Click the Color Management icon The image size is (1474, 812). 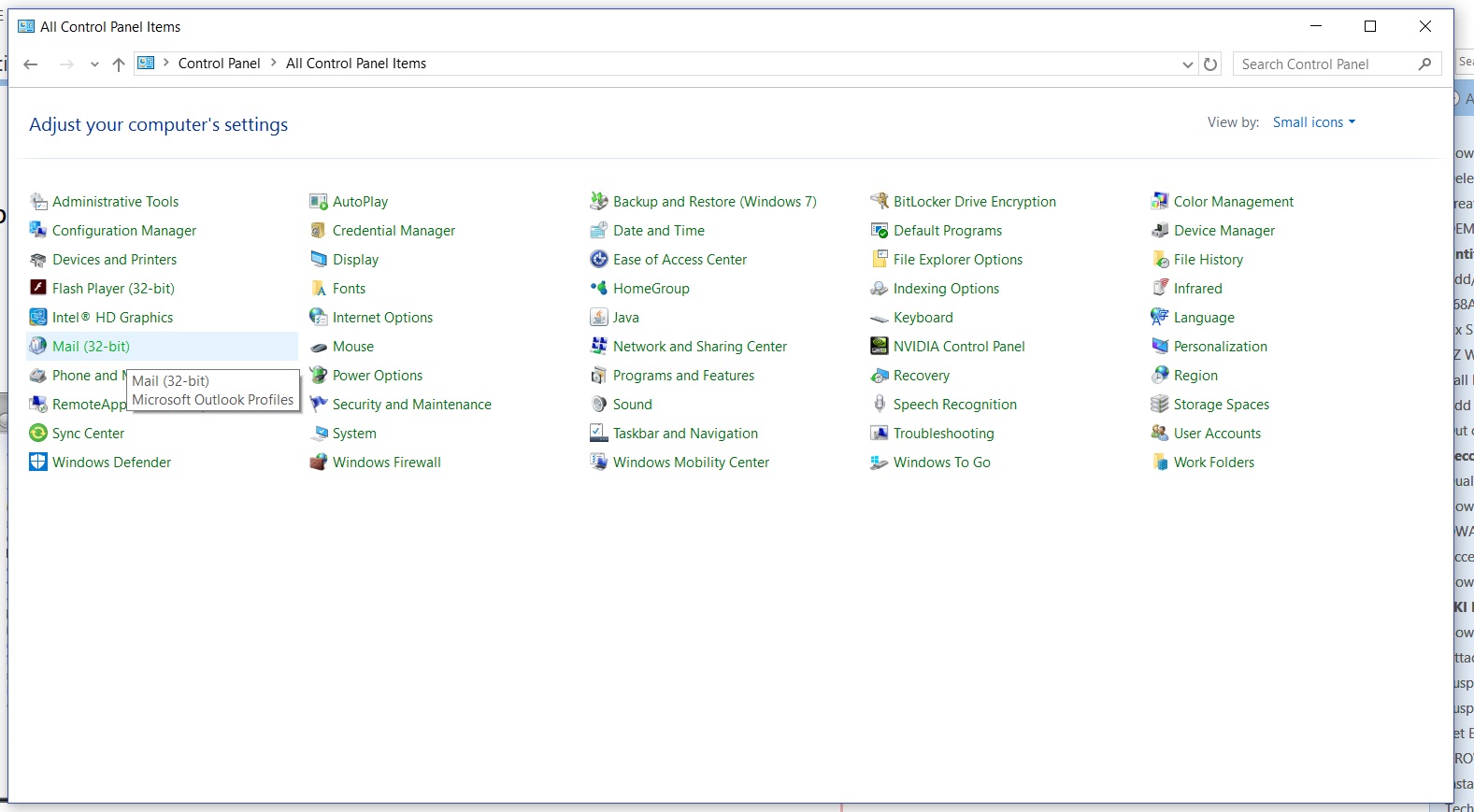(1160, 202)
